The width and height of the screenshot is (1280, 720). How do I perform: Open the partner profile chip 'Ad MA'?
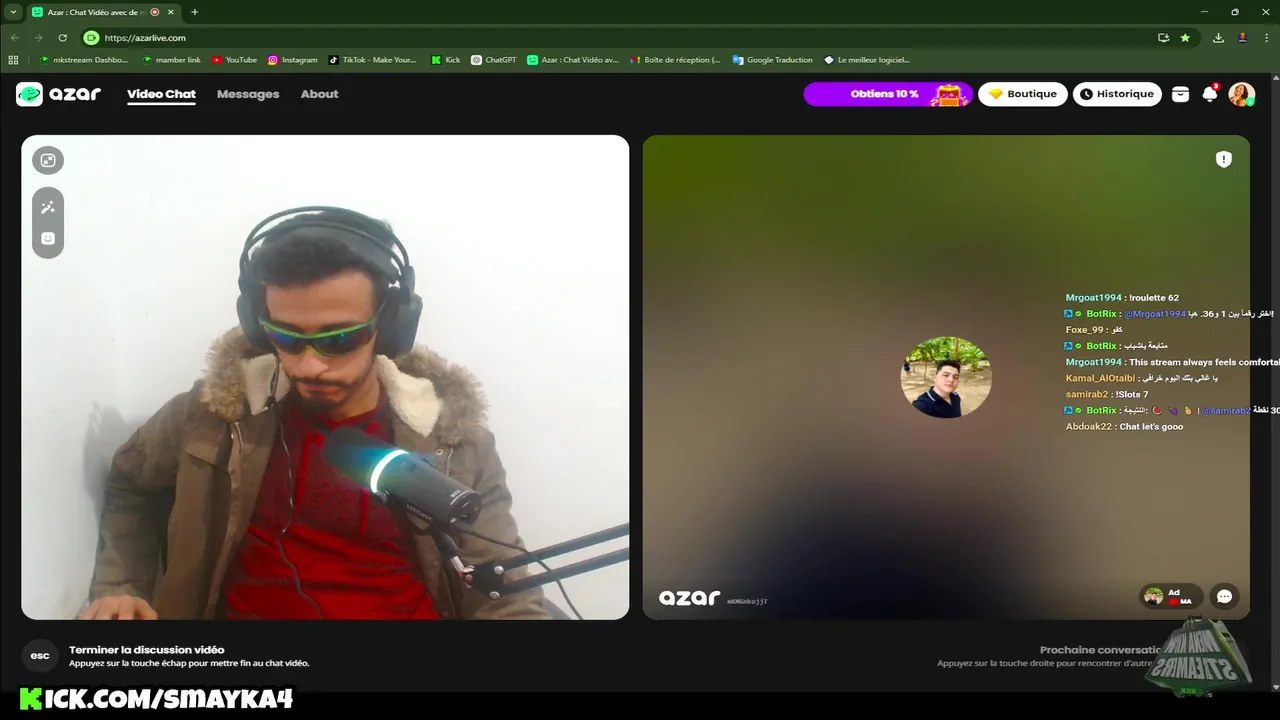pyautogui.click(x=1169, y=597)
